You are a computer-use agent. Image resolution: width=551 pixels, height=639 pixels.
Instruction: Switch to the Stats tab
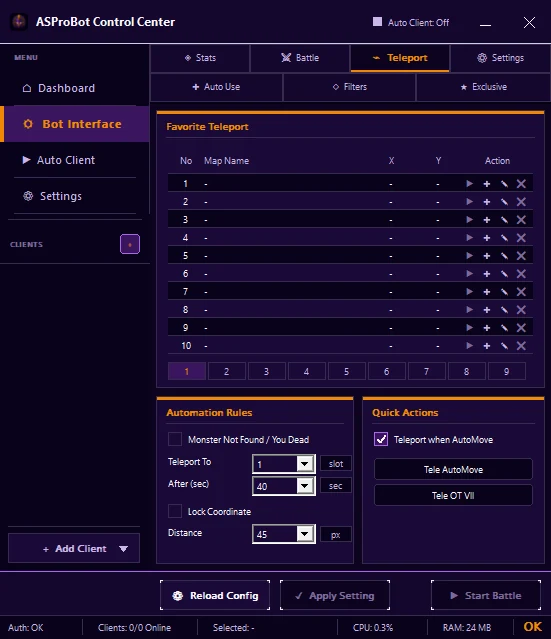tap(200, 58)
